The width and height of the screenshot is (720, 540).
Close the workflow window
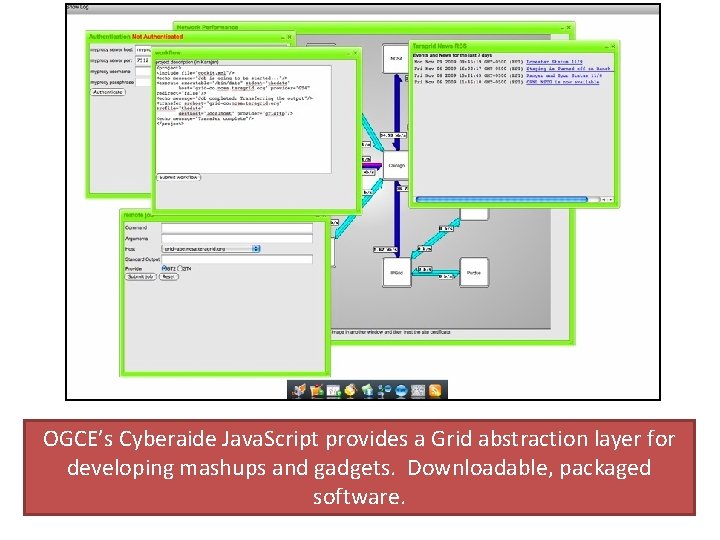click(x=355, y=53)
